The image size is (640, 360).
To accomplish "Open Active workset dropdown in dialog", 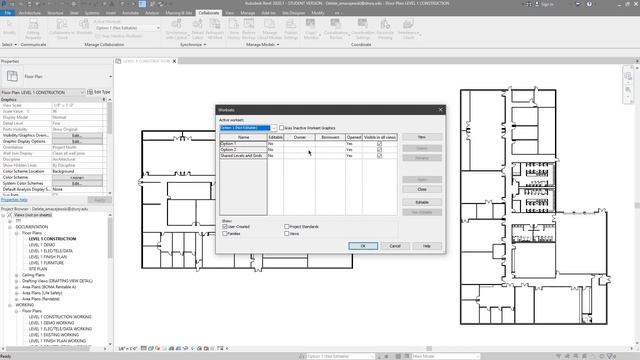I will pyautogui.click(x=274, y=128).
